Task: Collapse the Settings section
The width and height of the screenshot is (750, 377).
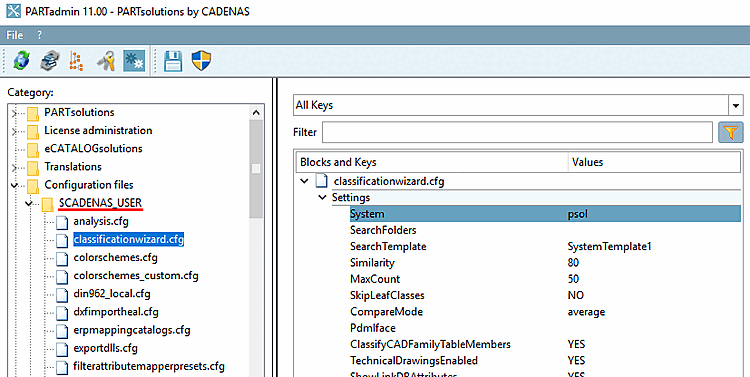Action: pyautogui.click(x=322, y=198)
